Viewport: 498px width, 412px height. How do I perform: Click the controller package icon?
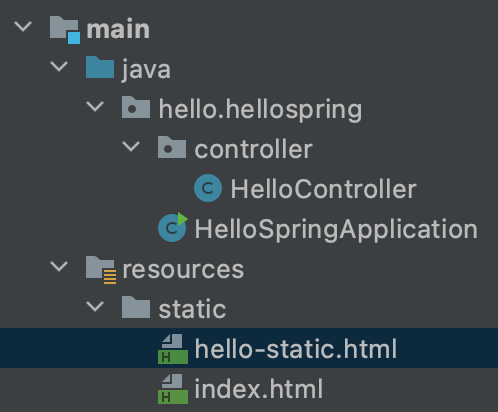[x=172, y=147]
